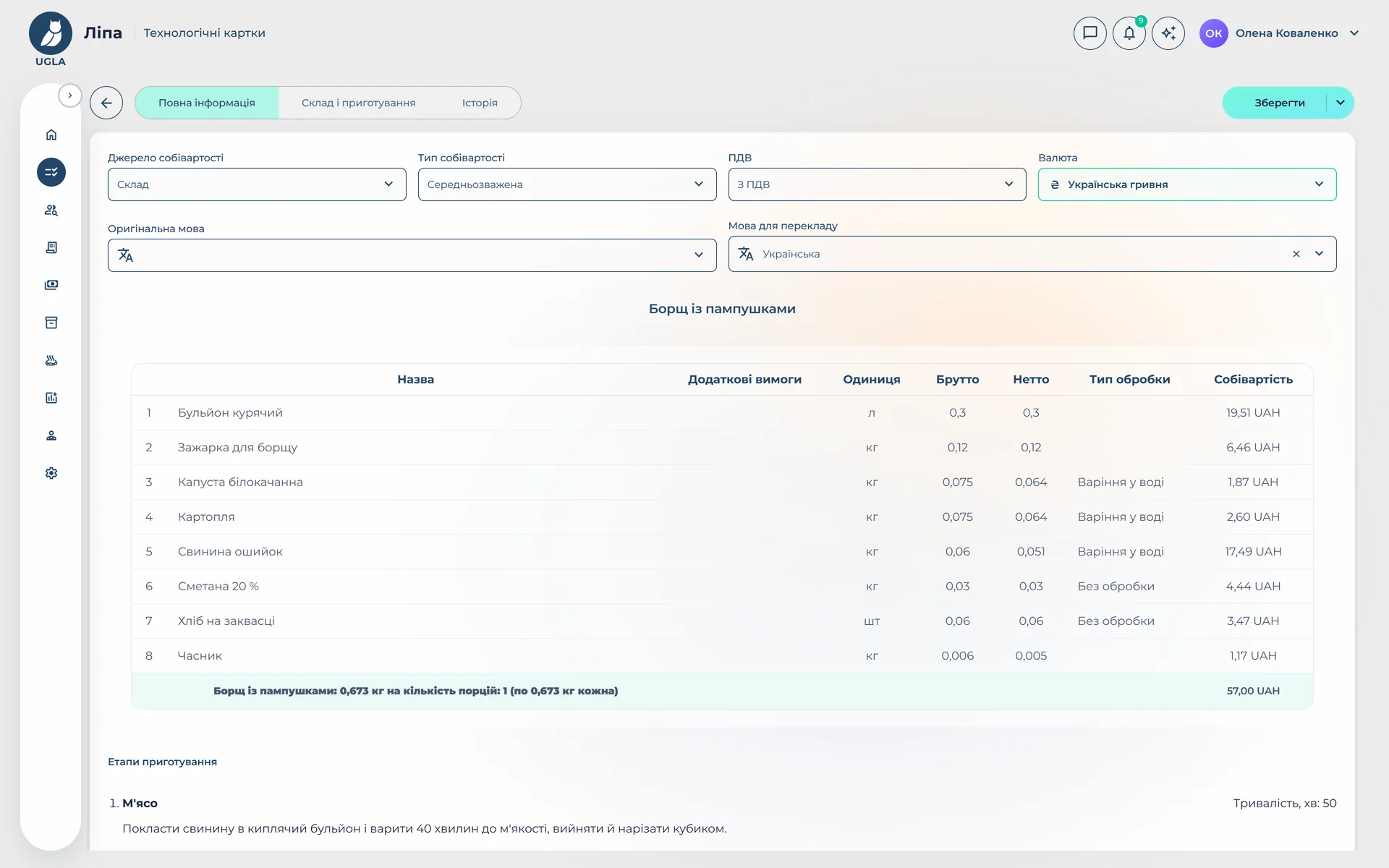This screenshot has height=868, width=1389.
Task: Click the OK user avatar
Action: click(1214, 33)
